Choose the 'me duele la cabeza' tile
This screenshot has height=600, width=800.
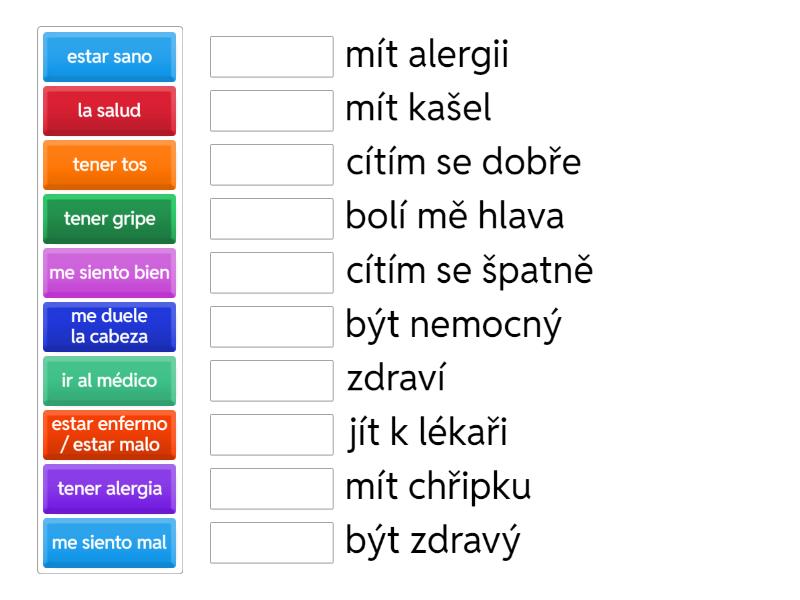tap(110, 327)
